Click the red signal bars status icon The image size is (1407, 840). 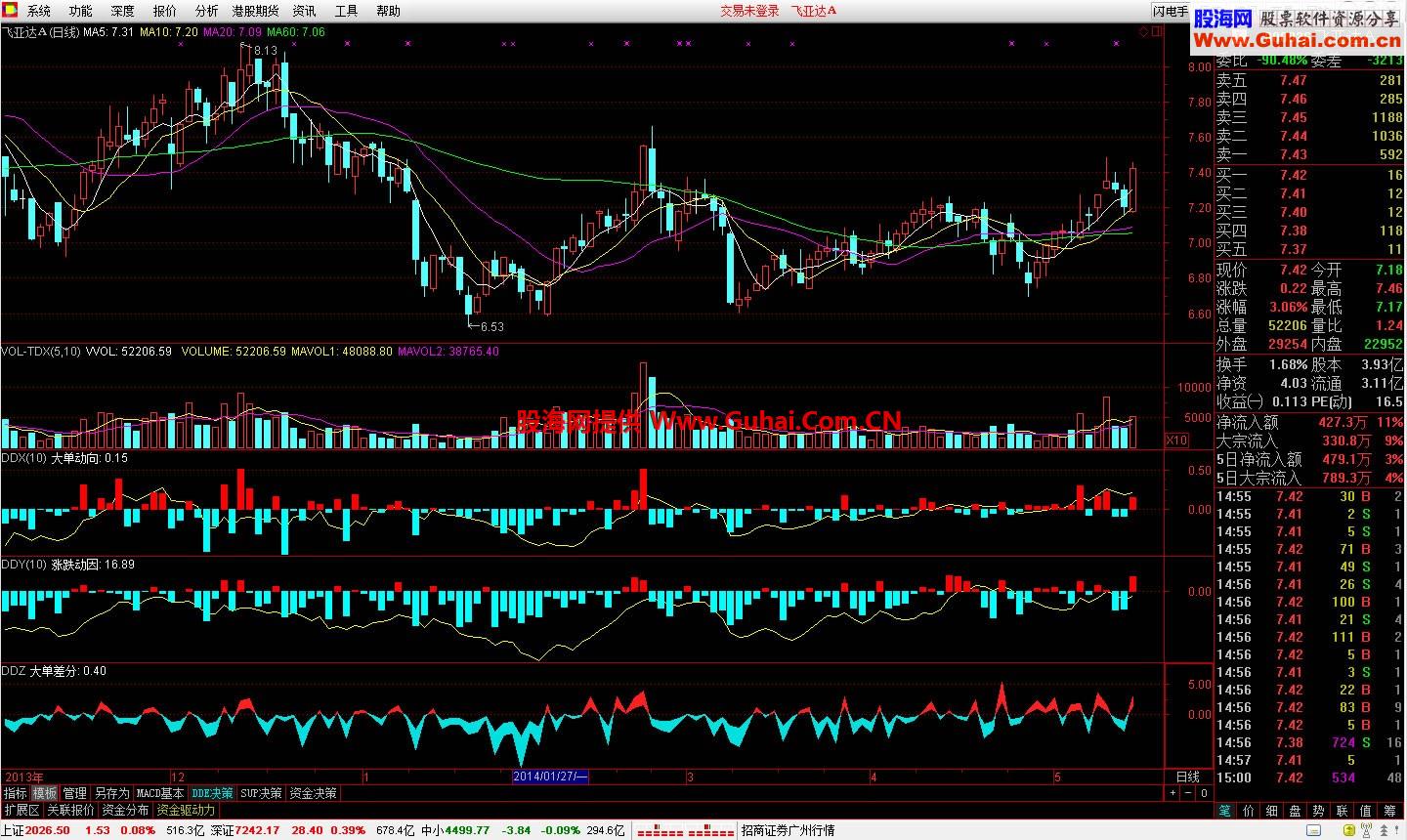pos(685,831)
